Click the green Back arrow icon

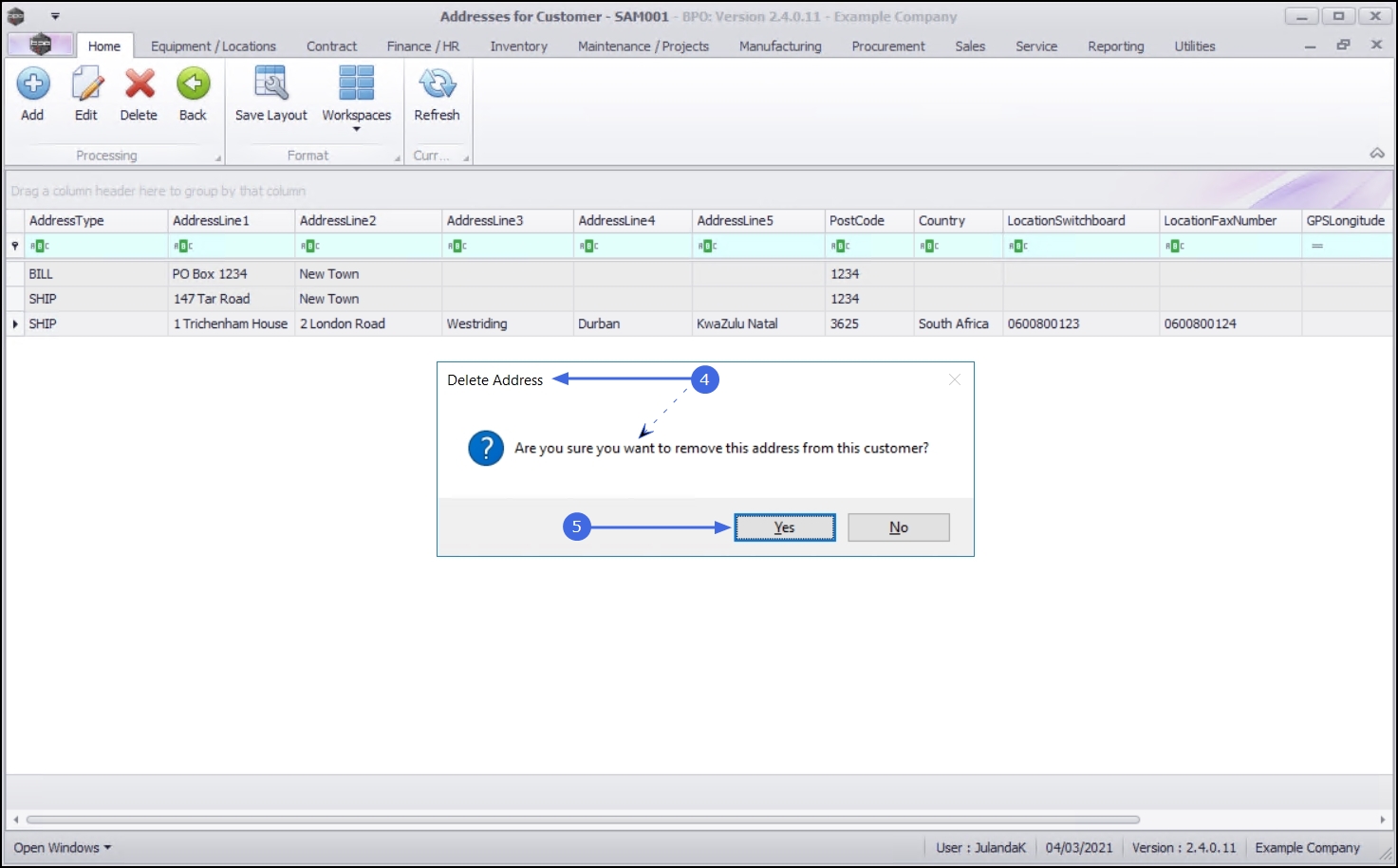point(194,84)
